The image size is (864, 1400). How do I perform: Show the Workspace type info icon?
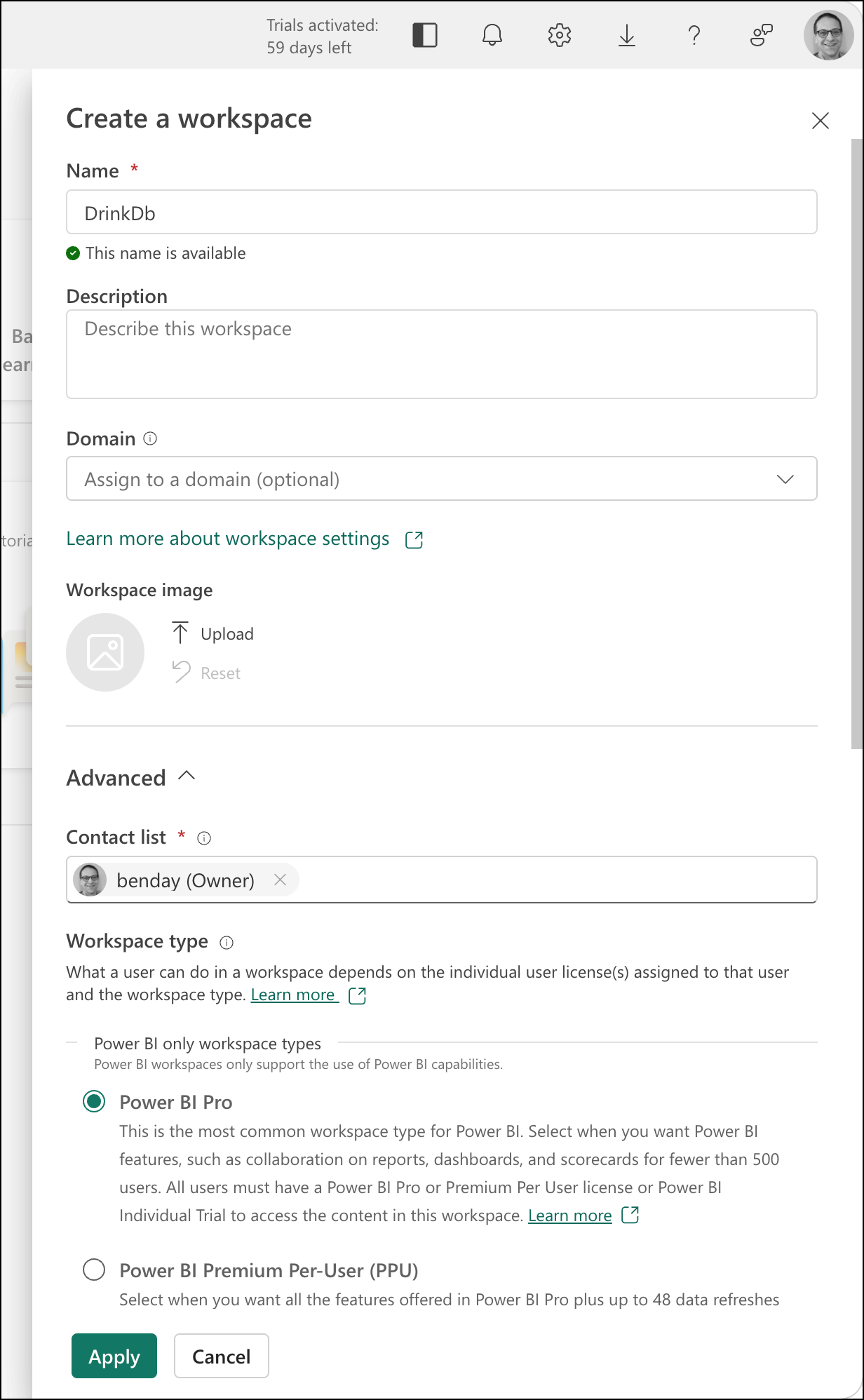coord(227,943)
